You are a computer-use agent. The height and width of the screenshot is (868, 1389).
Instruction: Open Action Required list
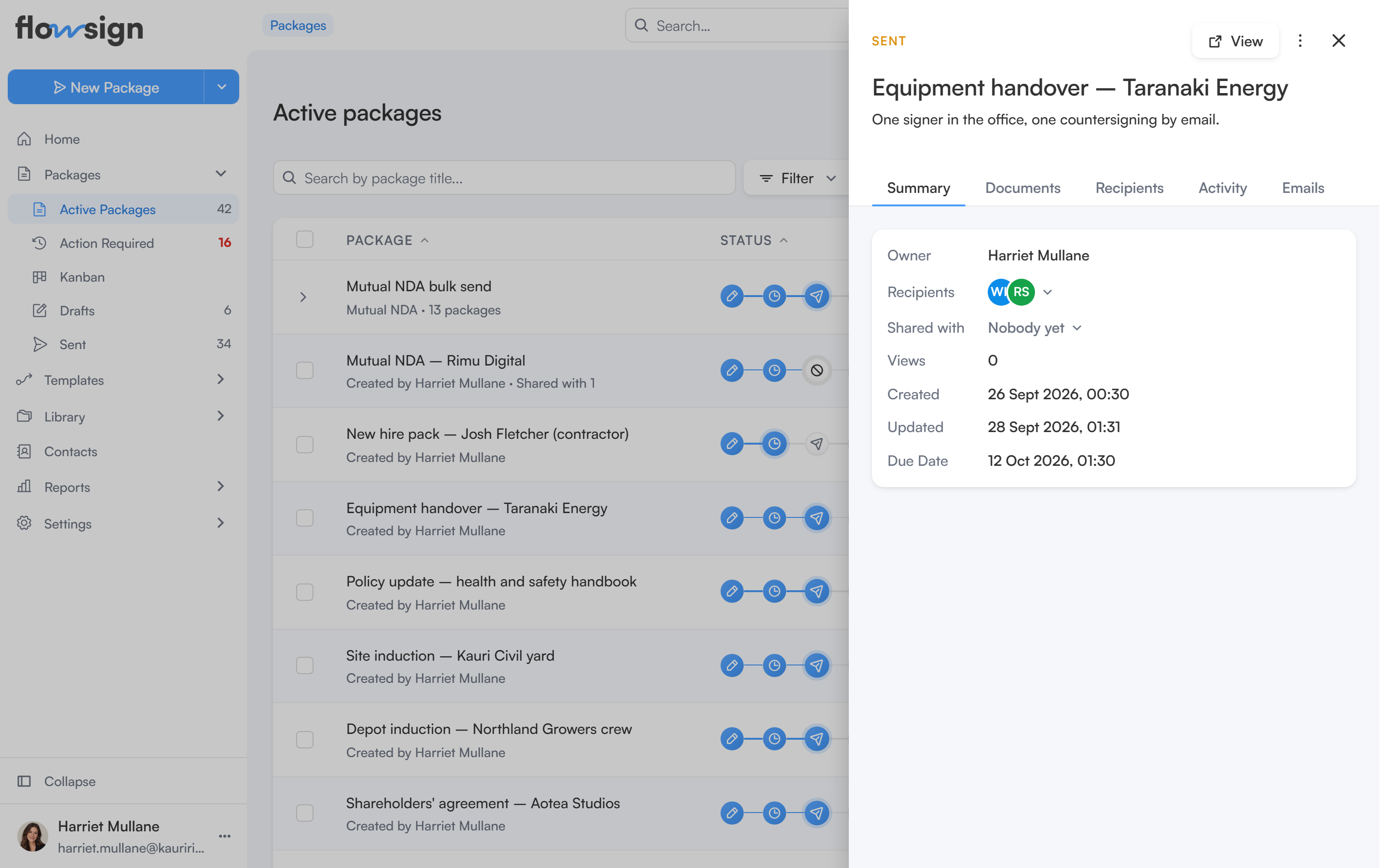123,243
